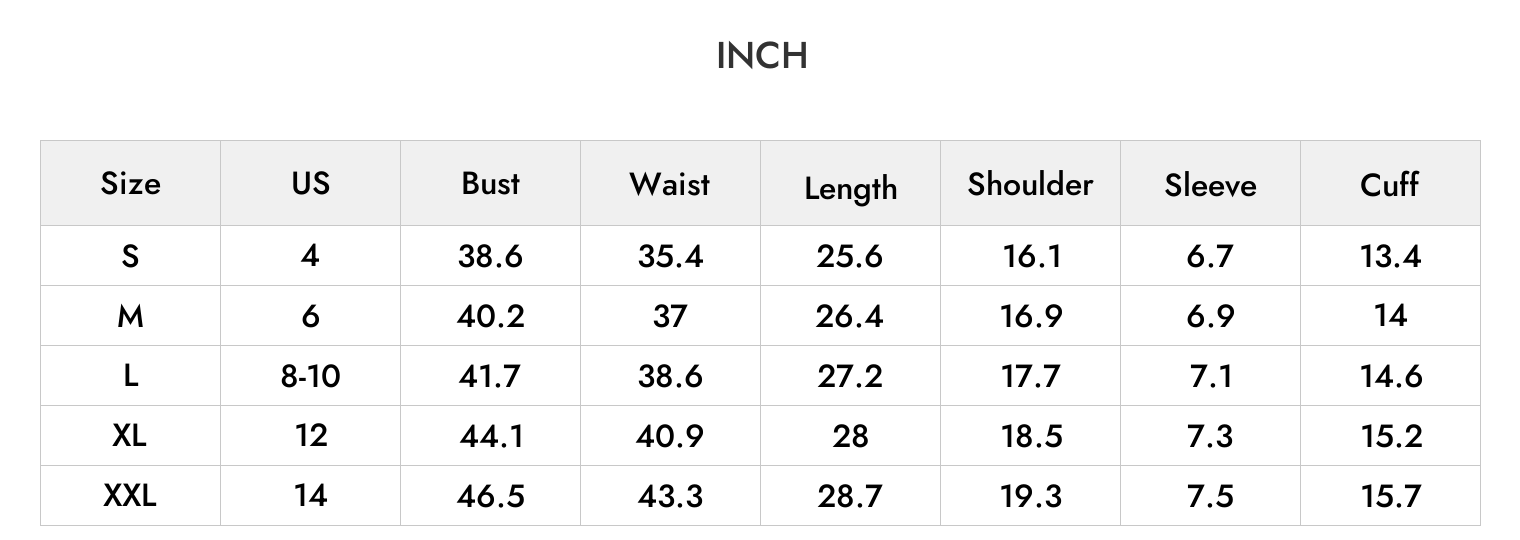Select the XL size row label
The height and width of the screenshot is (540, 1520).
pos(130,436)
